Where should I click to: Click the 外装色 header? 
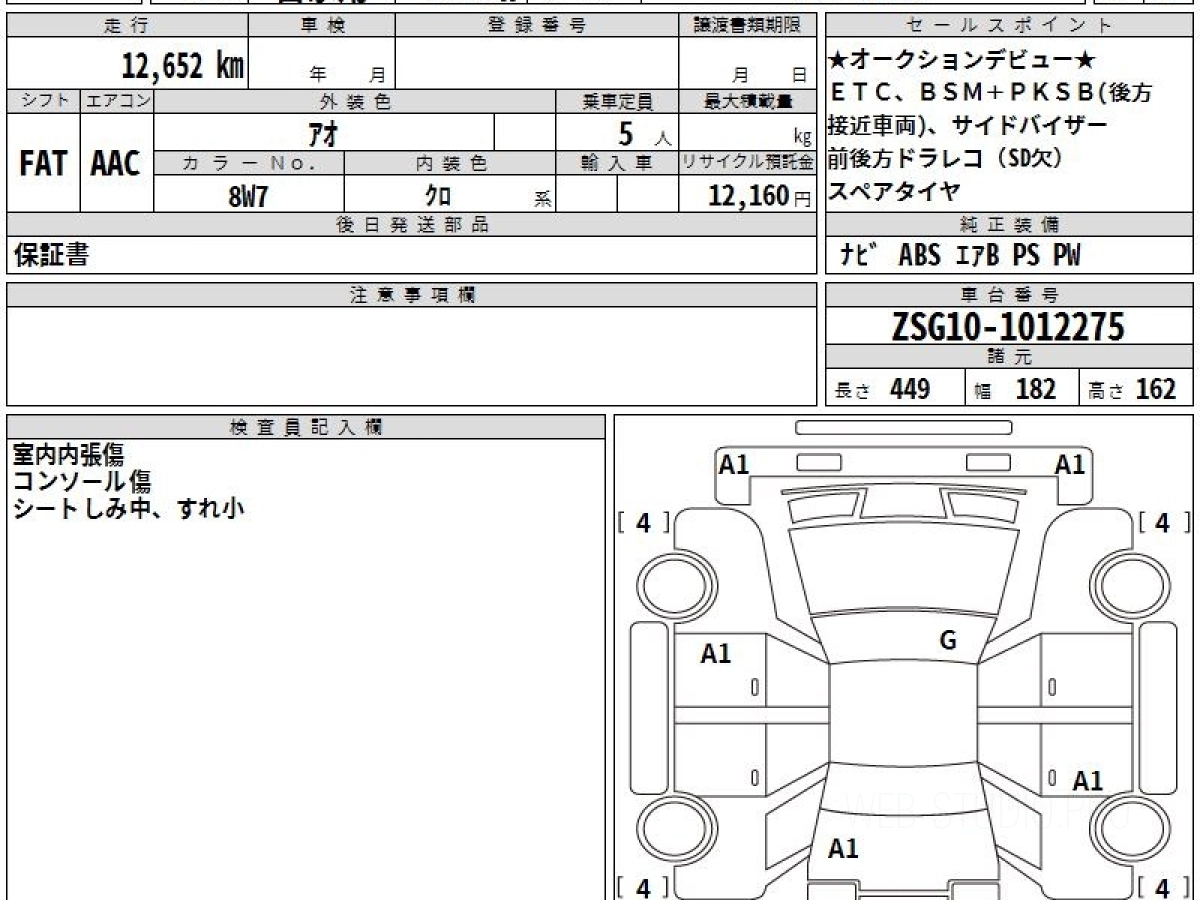(355, 101)
